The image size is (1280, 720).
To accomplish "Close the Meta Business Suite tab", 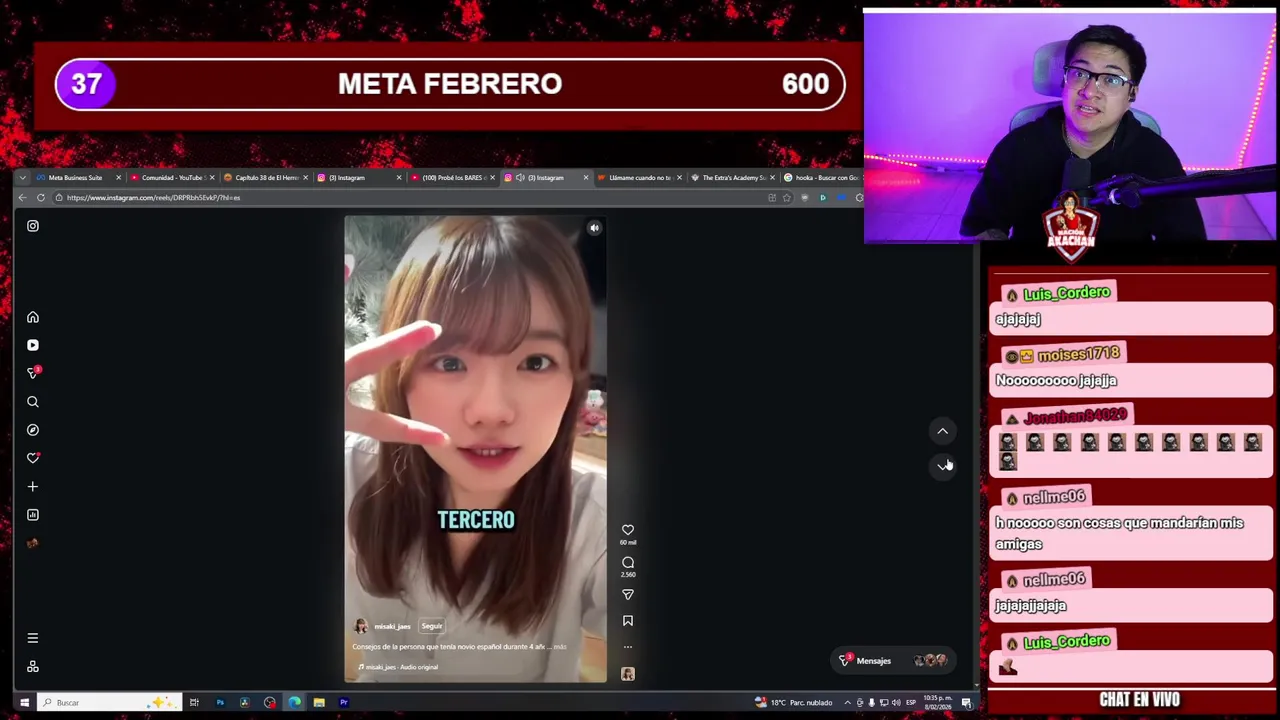I will coord(118,178).
